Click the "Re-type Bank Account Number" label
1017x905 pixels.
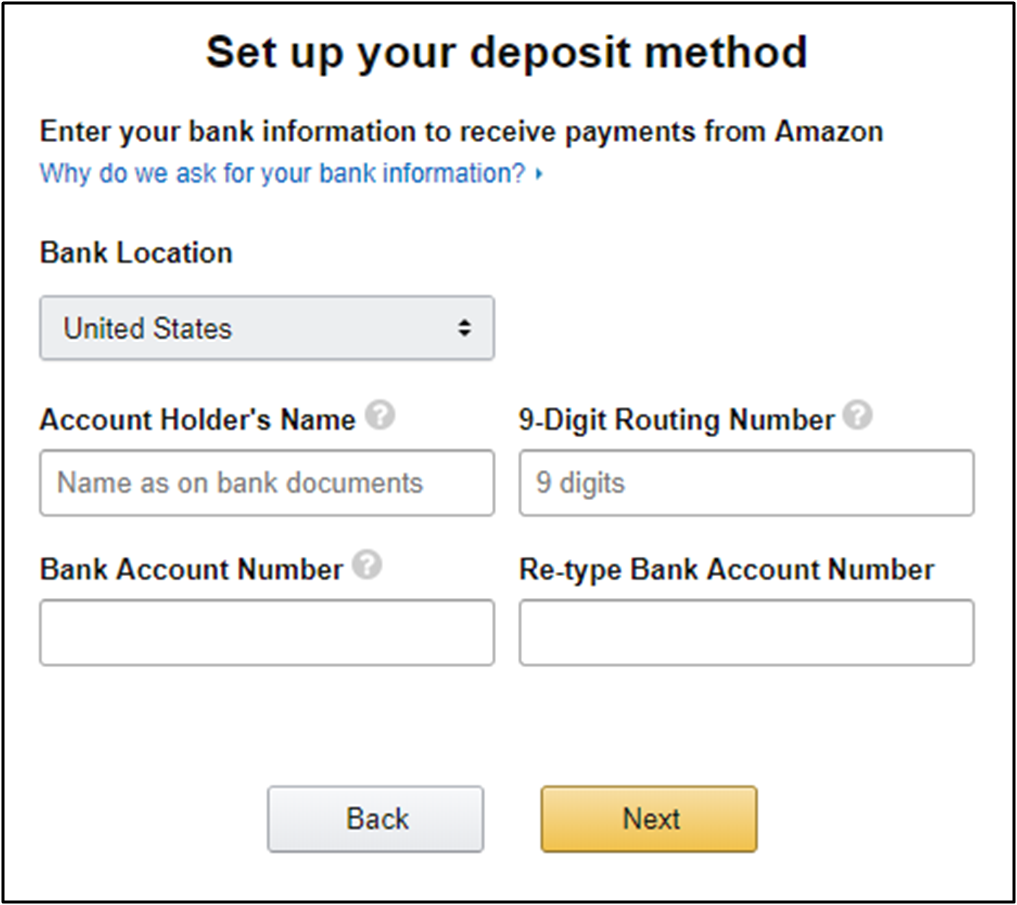(x=726, y=570)
